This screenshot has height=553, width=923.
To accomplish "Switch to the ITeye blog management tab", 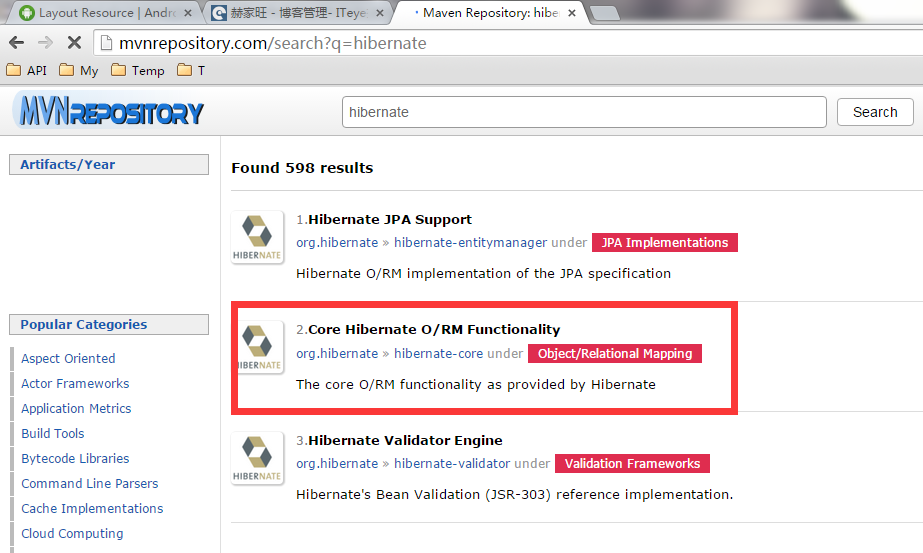I will pyautogui.click(x=298, y=13).
